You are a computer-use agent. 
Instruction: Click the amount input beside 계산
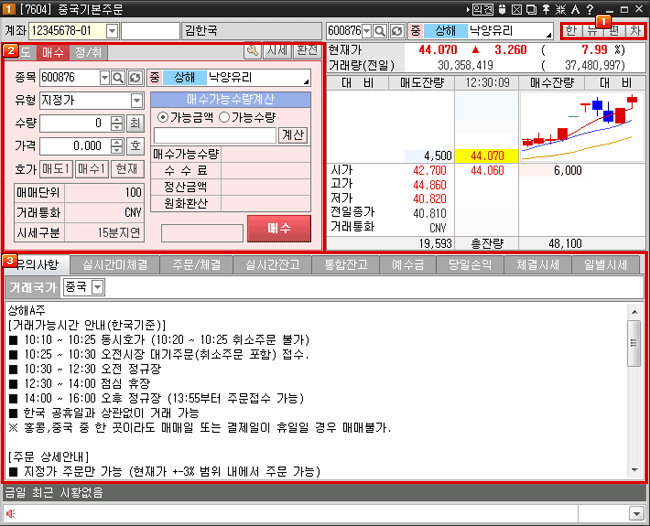pyautogui.click(x=215, y=135)
